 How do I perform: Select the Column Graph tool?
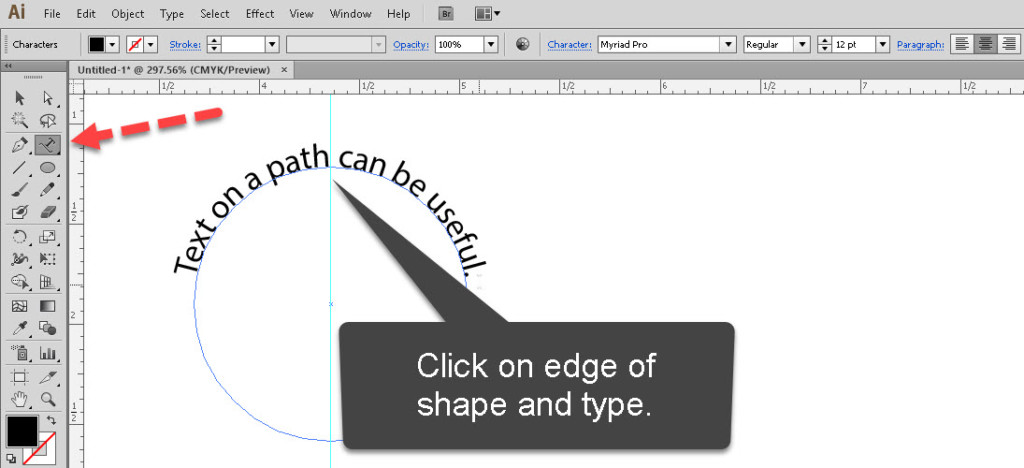click(48, 353)
